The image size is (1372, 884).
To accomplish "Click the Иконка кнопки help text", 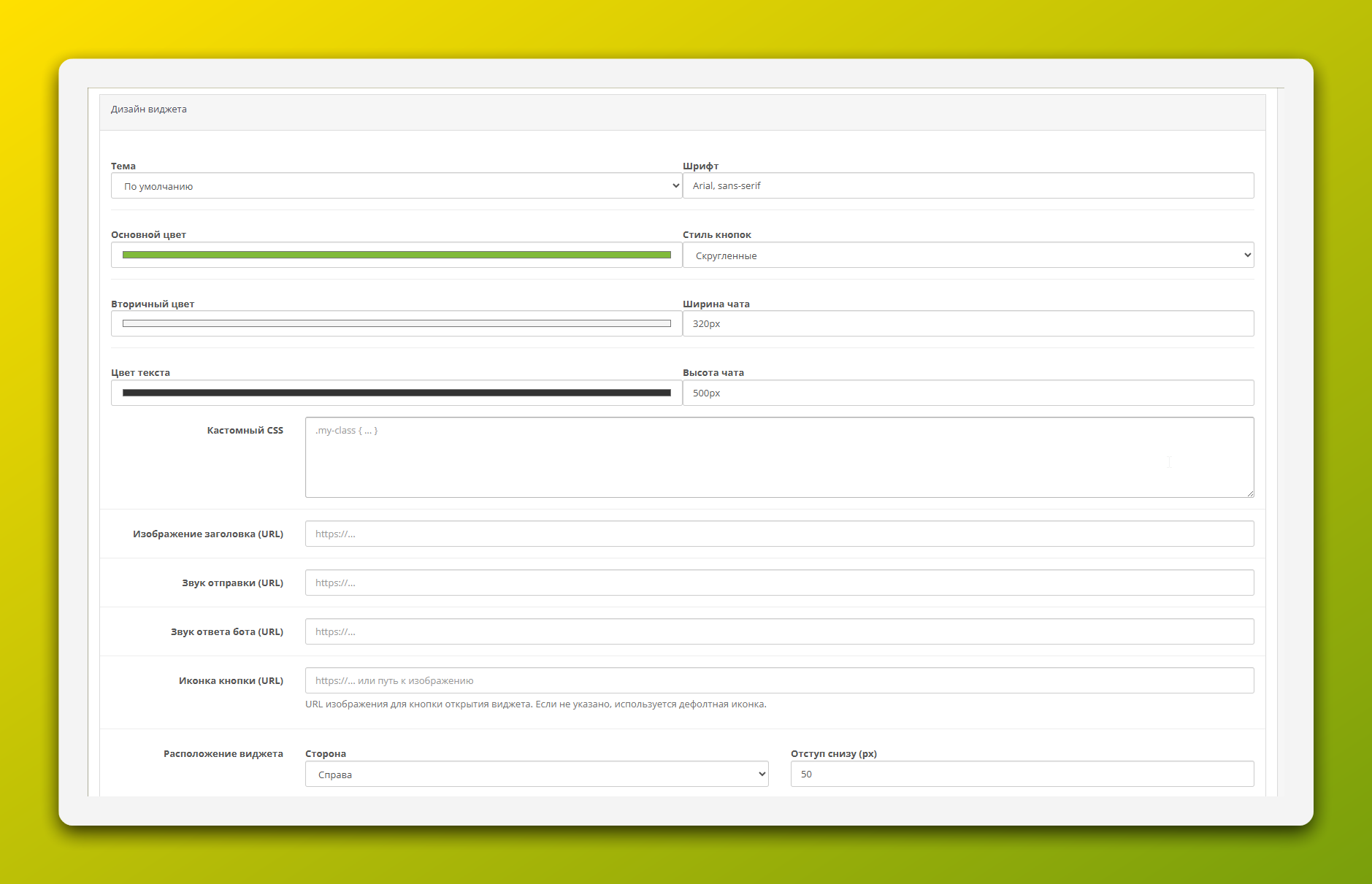I will 535,704.
